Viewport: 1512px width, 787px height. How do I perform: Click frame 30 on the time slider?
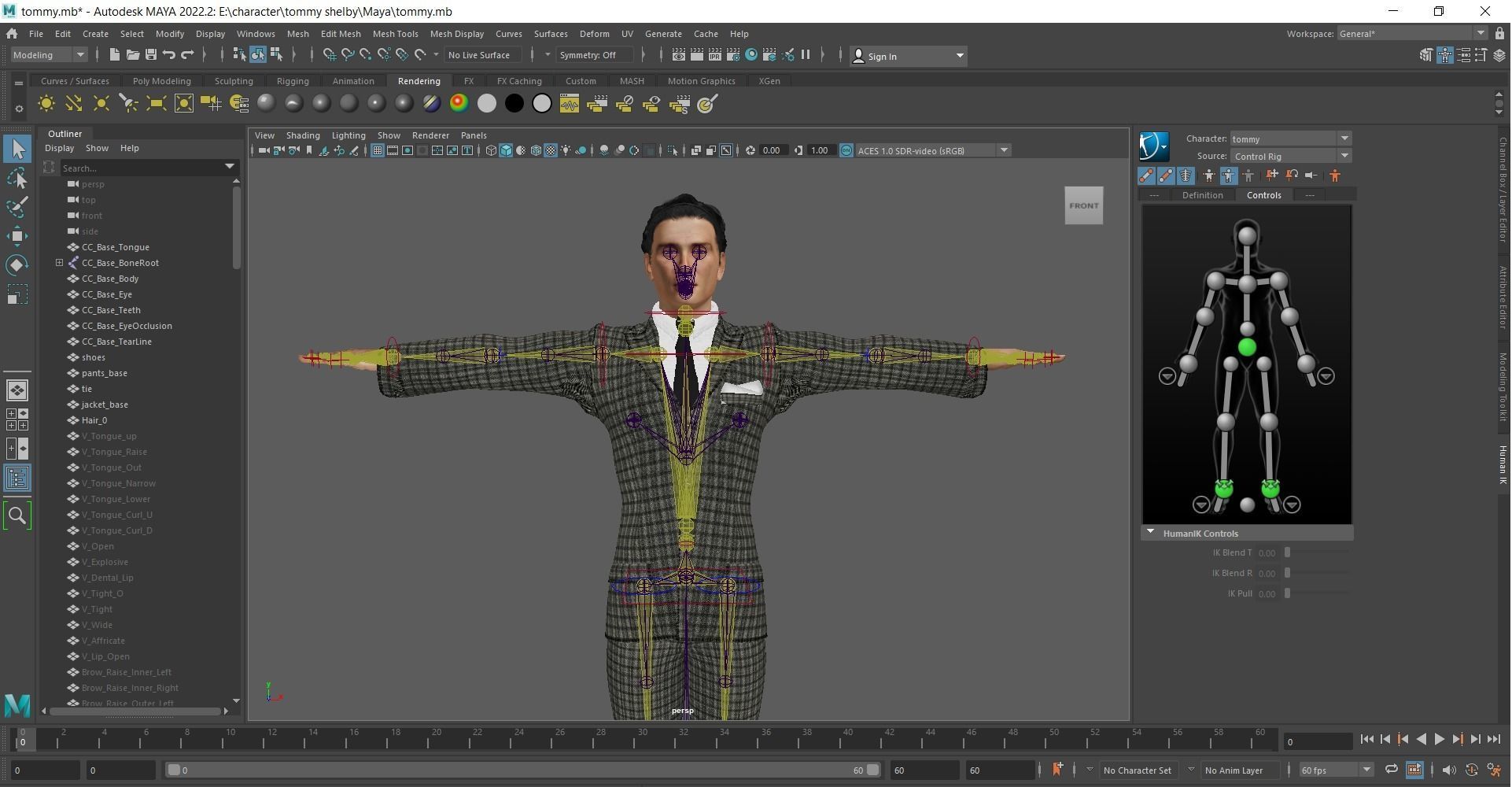tap(643, 740)
